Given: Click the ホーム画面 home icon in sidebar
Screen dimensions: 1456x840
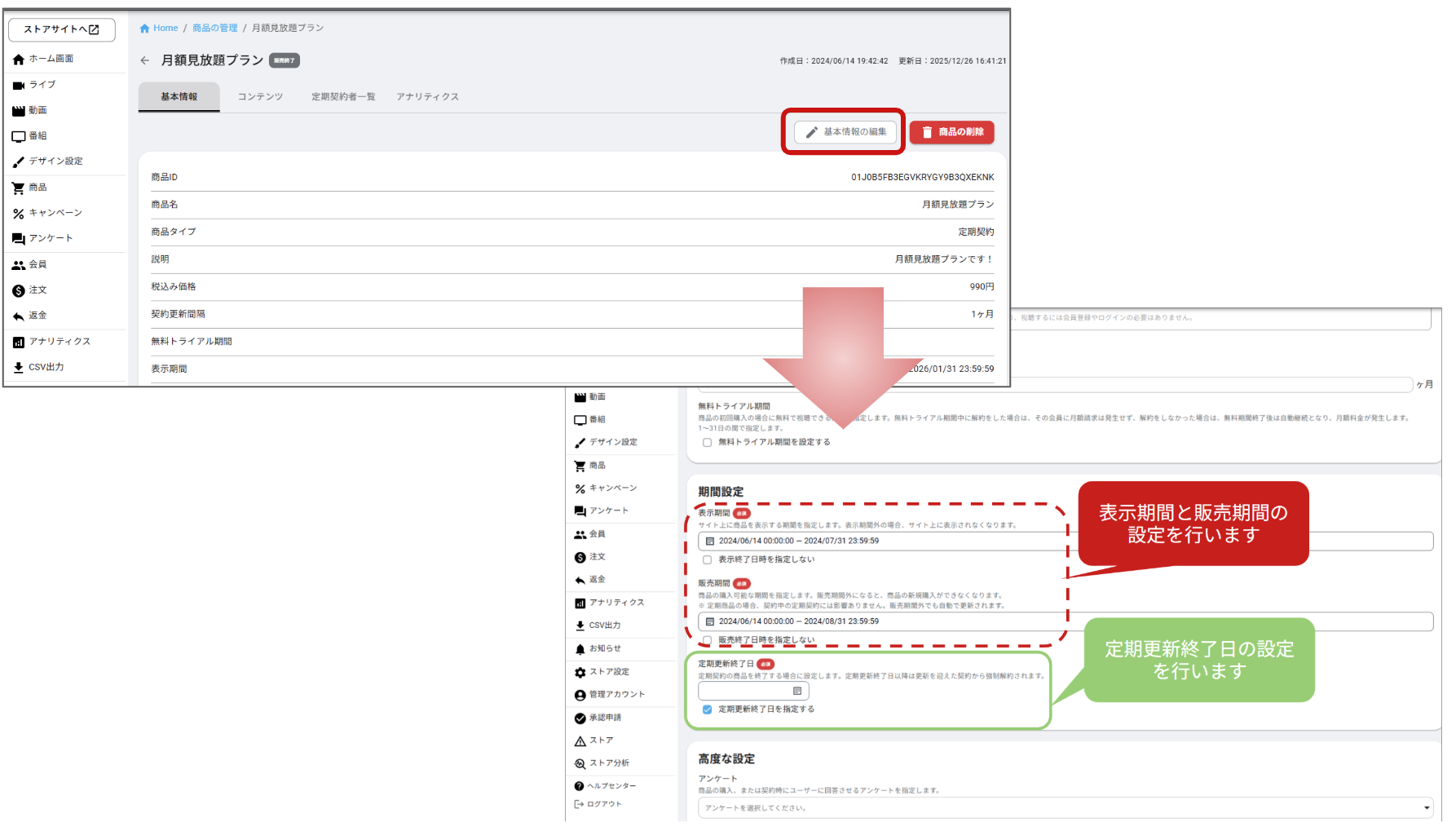Looking at the screenshot, I should (19, 60).
